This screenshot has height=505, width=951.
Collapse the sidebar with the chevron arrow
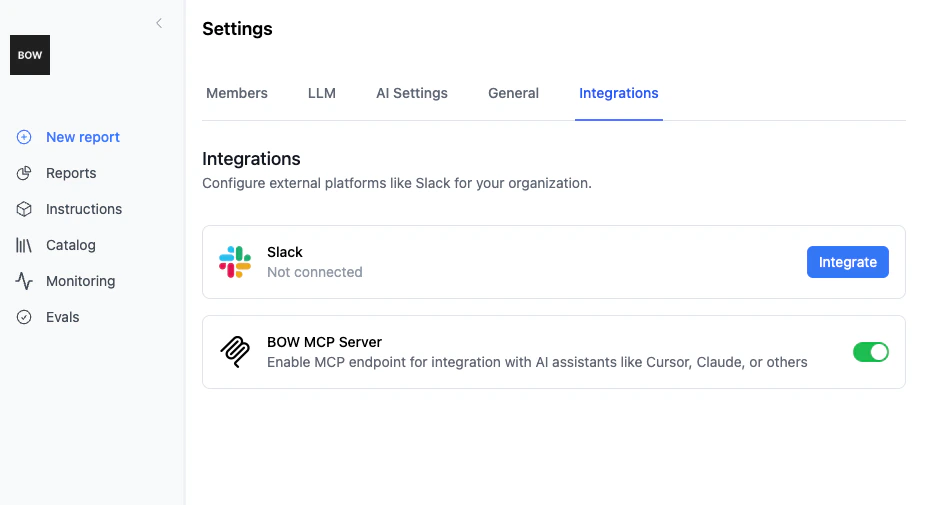click(x=159, y=23)
